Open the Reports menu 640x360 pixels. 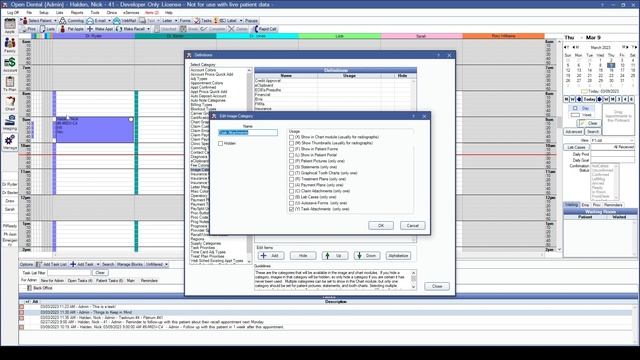[77, 13]
